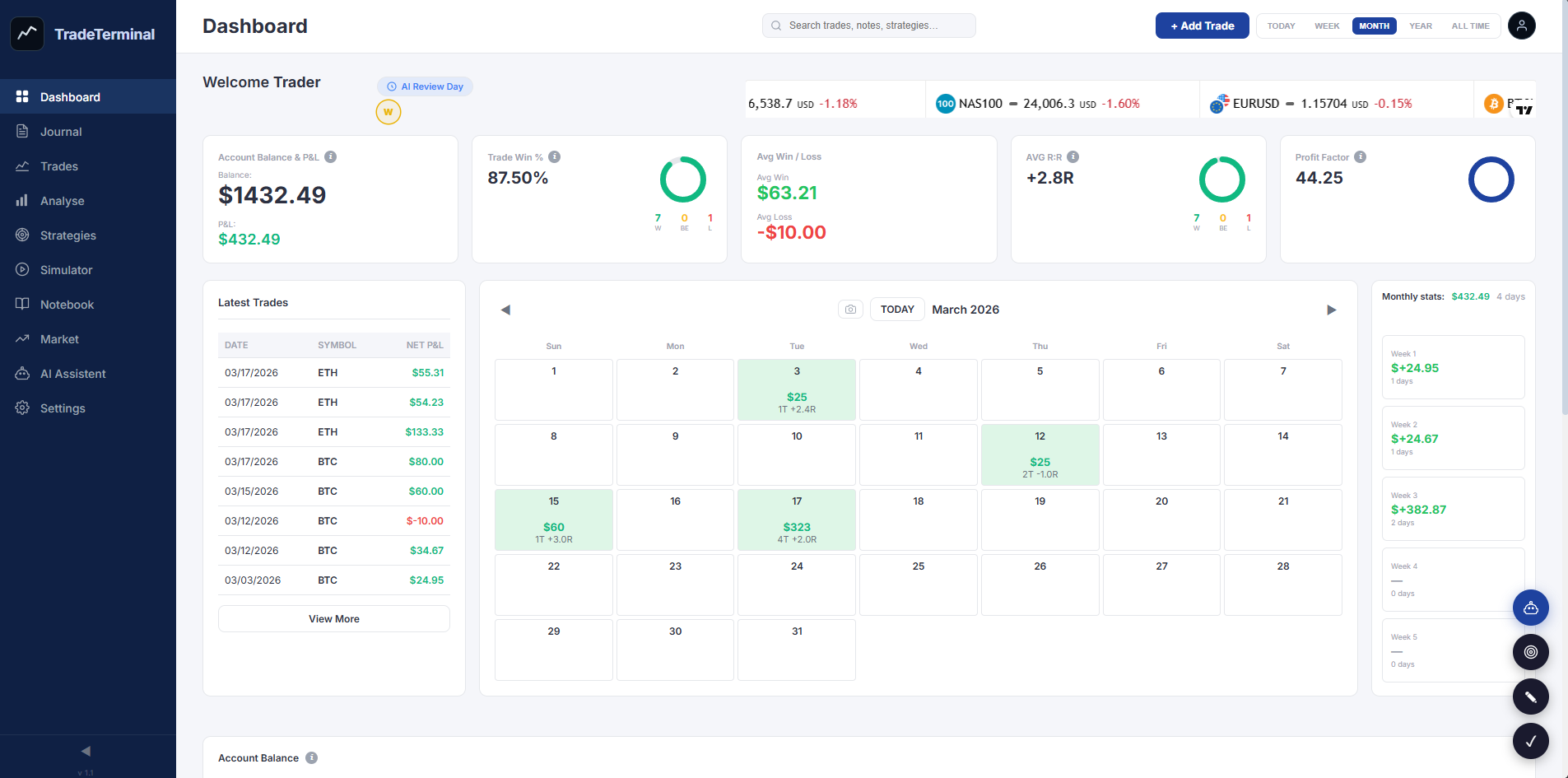Click the floating target goals button

coord(1530,652)
